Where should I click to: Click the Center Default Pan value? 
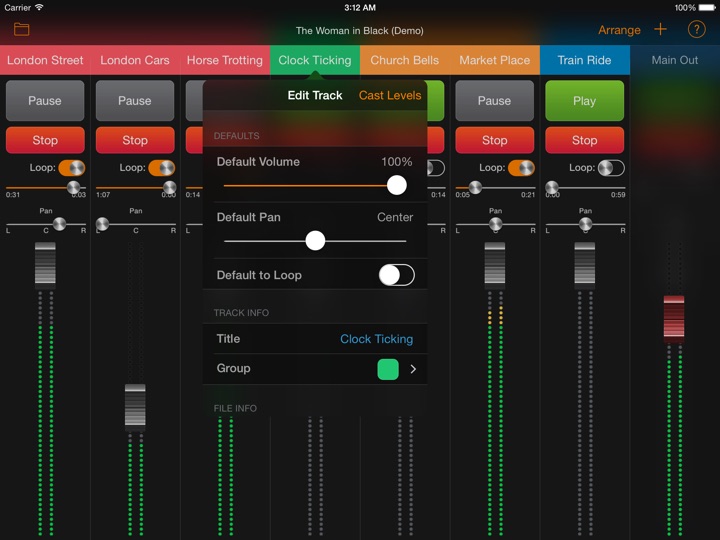[x=395, y=217]
